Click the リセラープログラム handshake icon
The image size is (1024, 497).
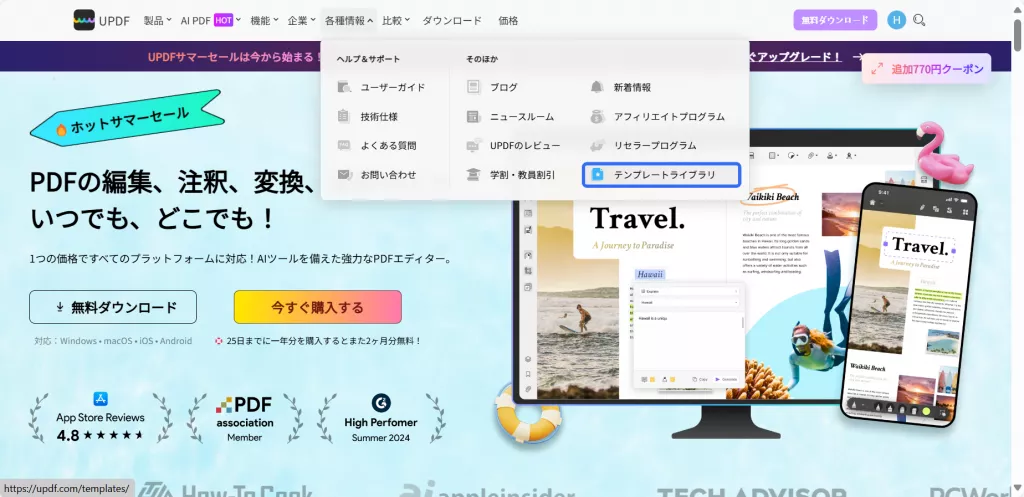pos(597,145)
